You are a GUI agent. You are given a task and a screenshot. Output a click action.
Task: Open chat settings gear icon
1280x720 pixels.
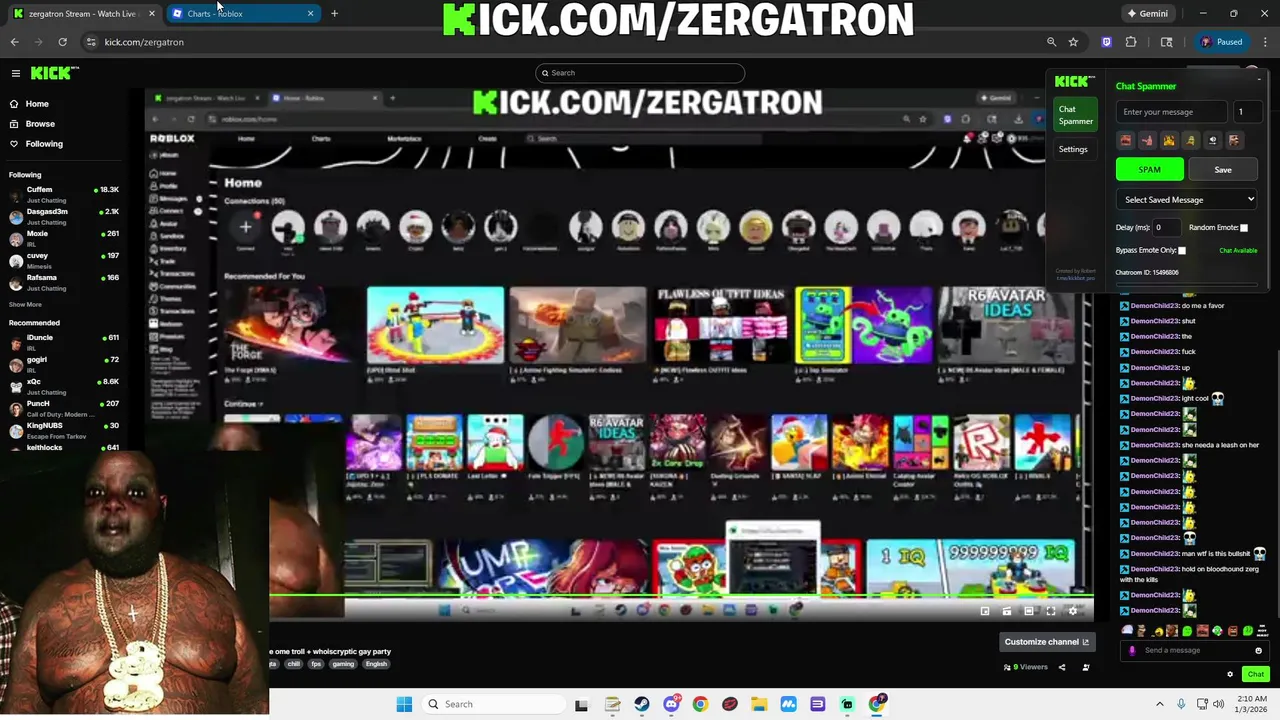pos(1230,674)
